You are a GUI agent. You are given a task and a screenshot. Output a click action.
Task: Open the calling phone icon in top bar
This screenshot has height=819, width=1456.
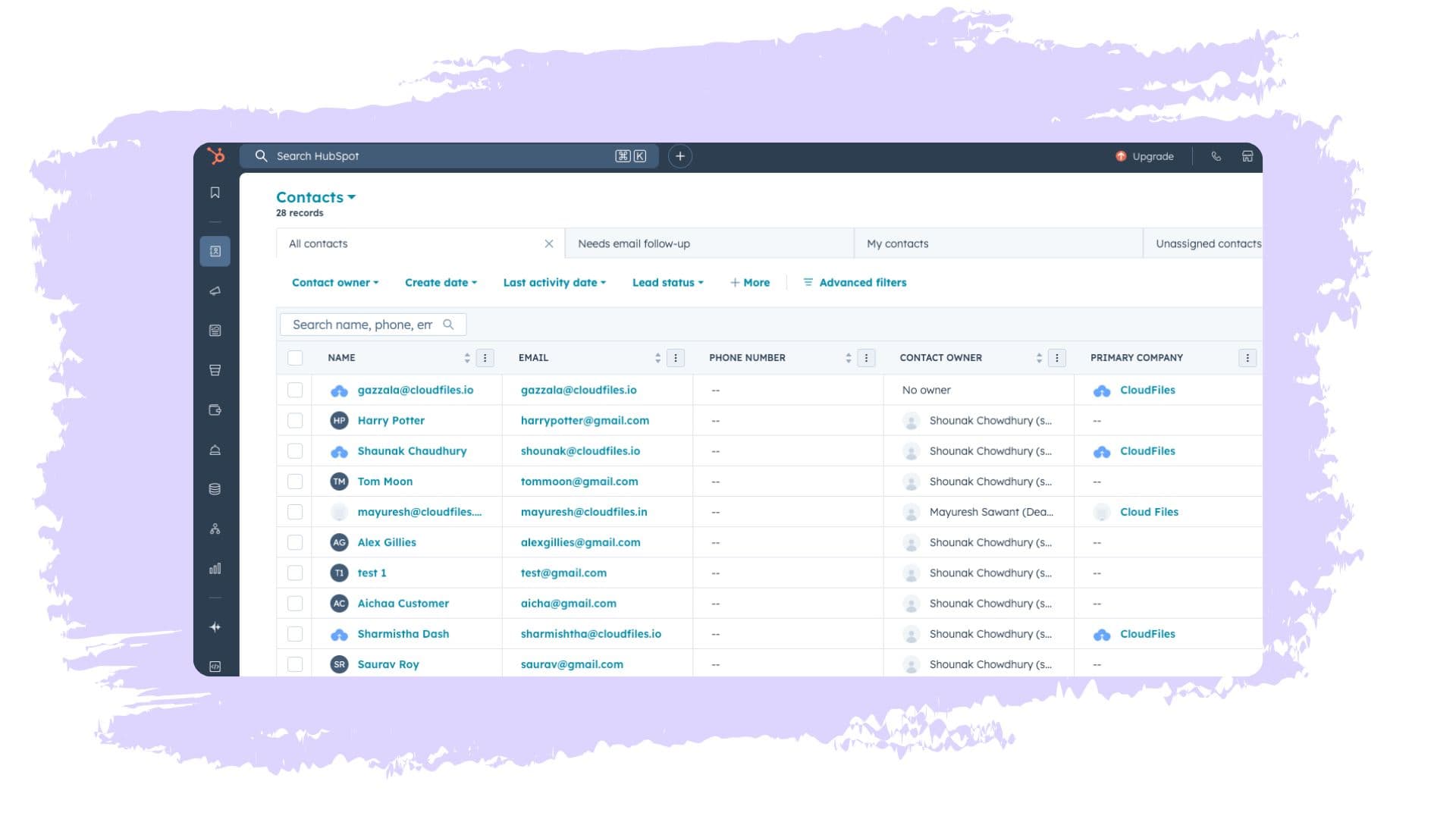point(1216,155)
